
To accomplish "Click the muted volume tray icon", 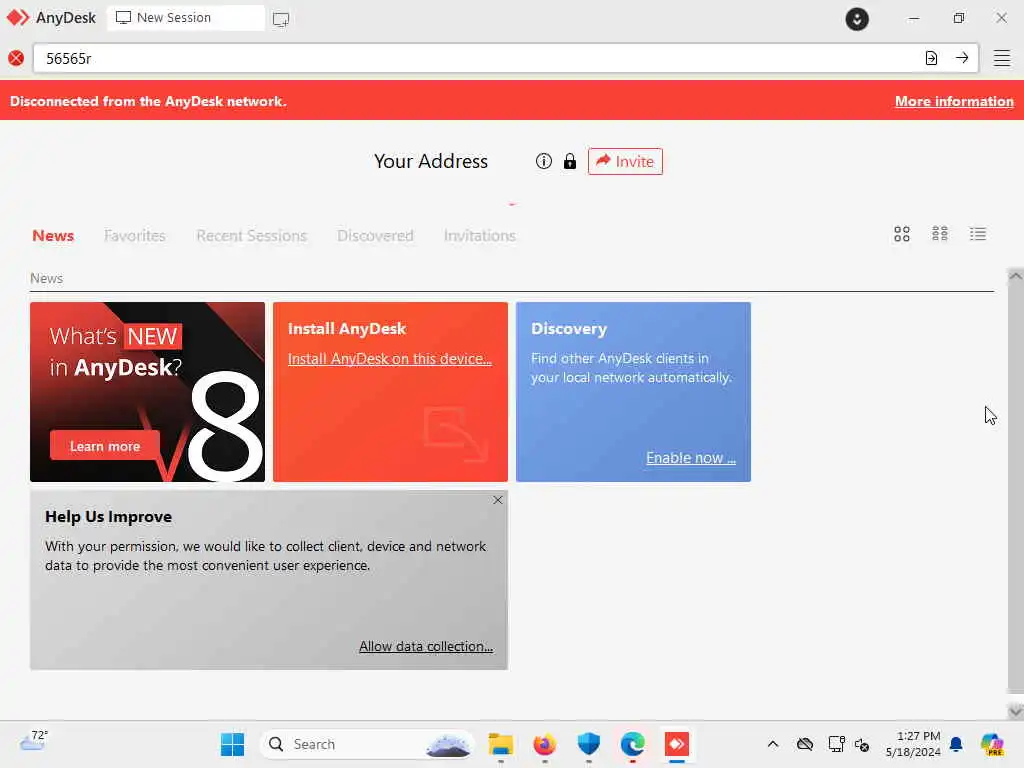I will tap(862, 744).
